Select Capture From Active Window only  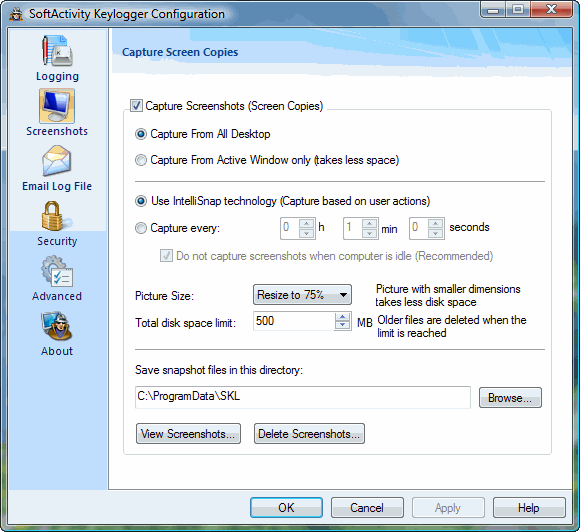tap(141, 160)
